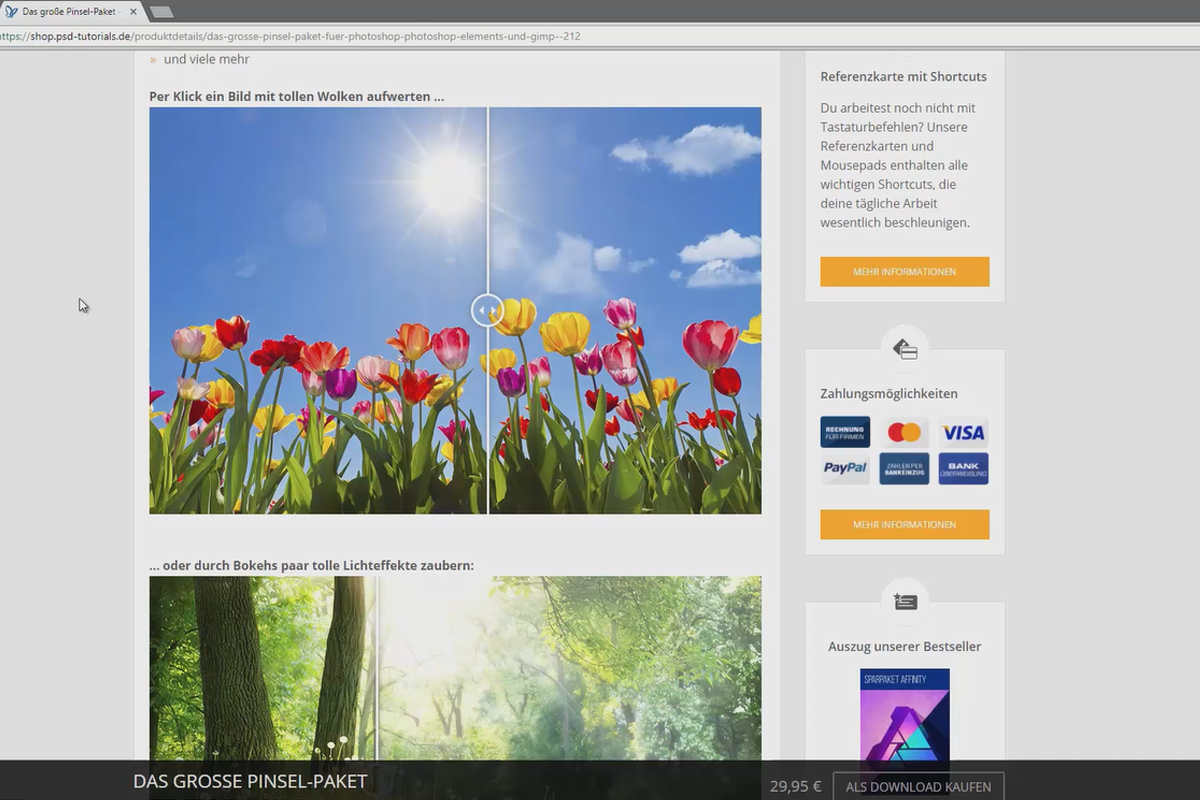
Task: Click the payment card icon above Zahlungsmöglichkeiten
Action: (x=905, y=349)
